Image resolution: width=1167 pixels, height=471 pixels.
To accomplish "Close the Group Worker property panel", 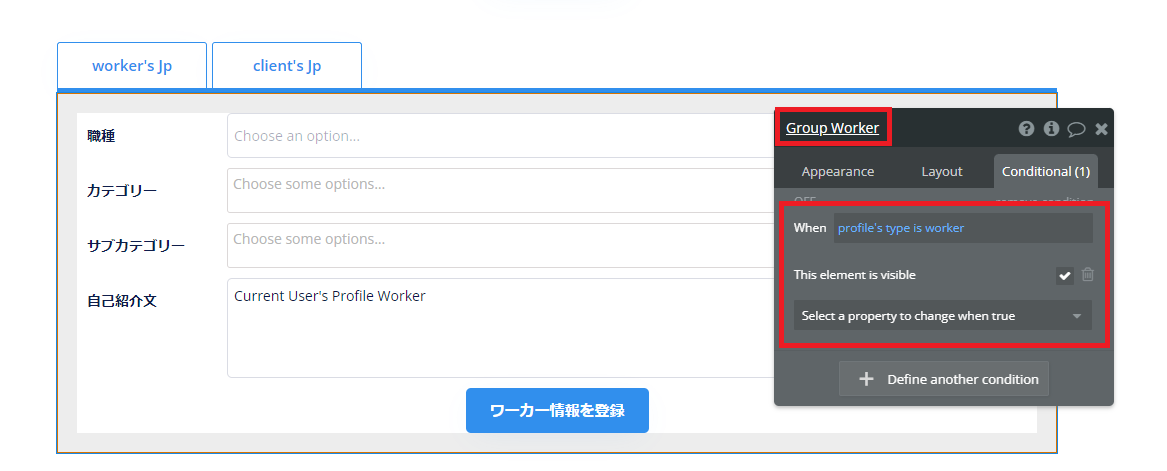I will [x=1102, y=129].
